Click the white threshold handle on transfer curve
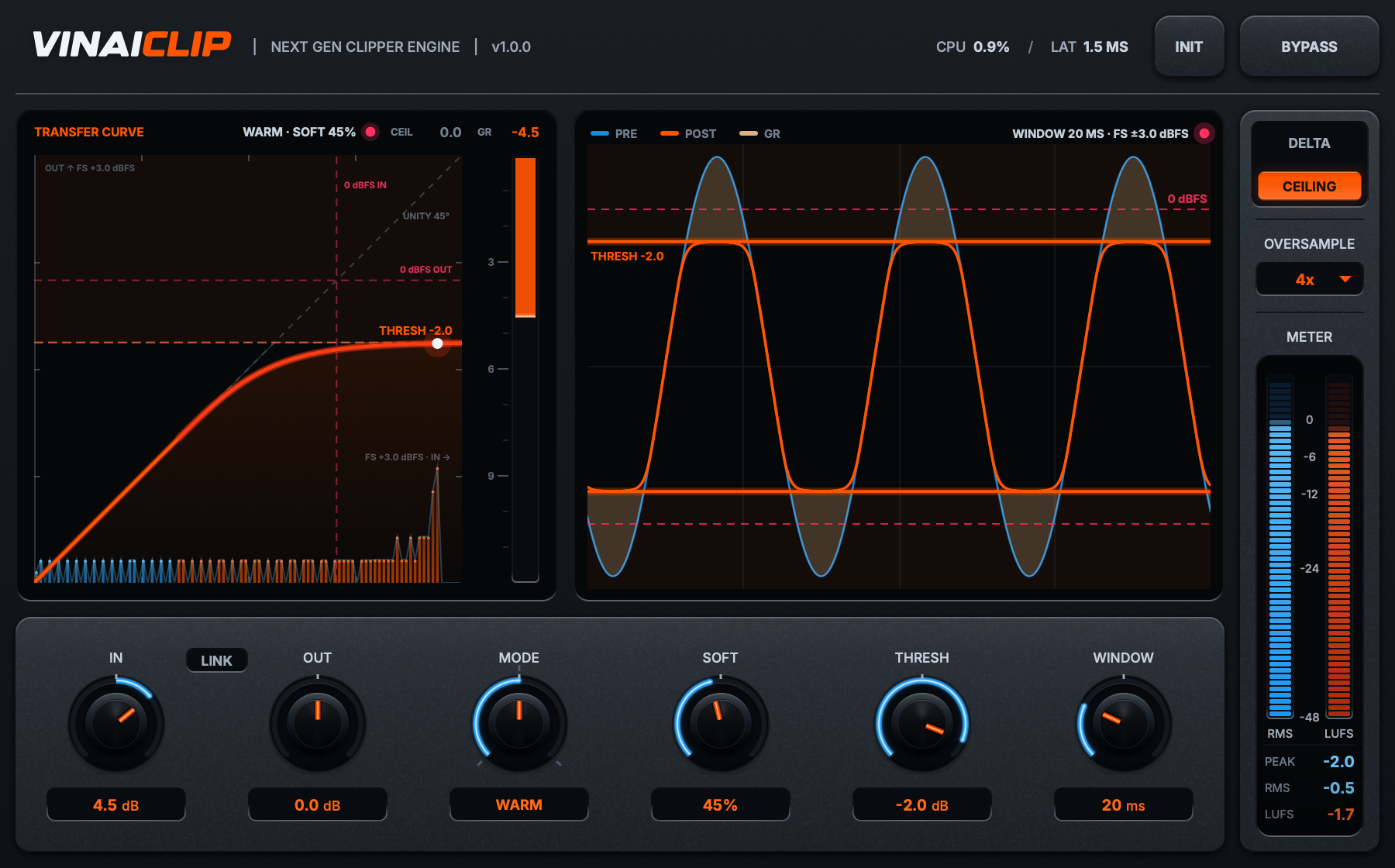Screen dimensions: 1395x868 [438, 343]
